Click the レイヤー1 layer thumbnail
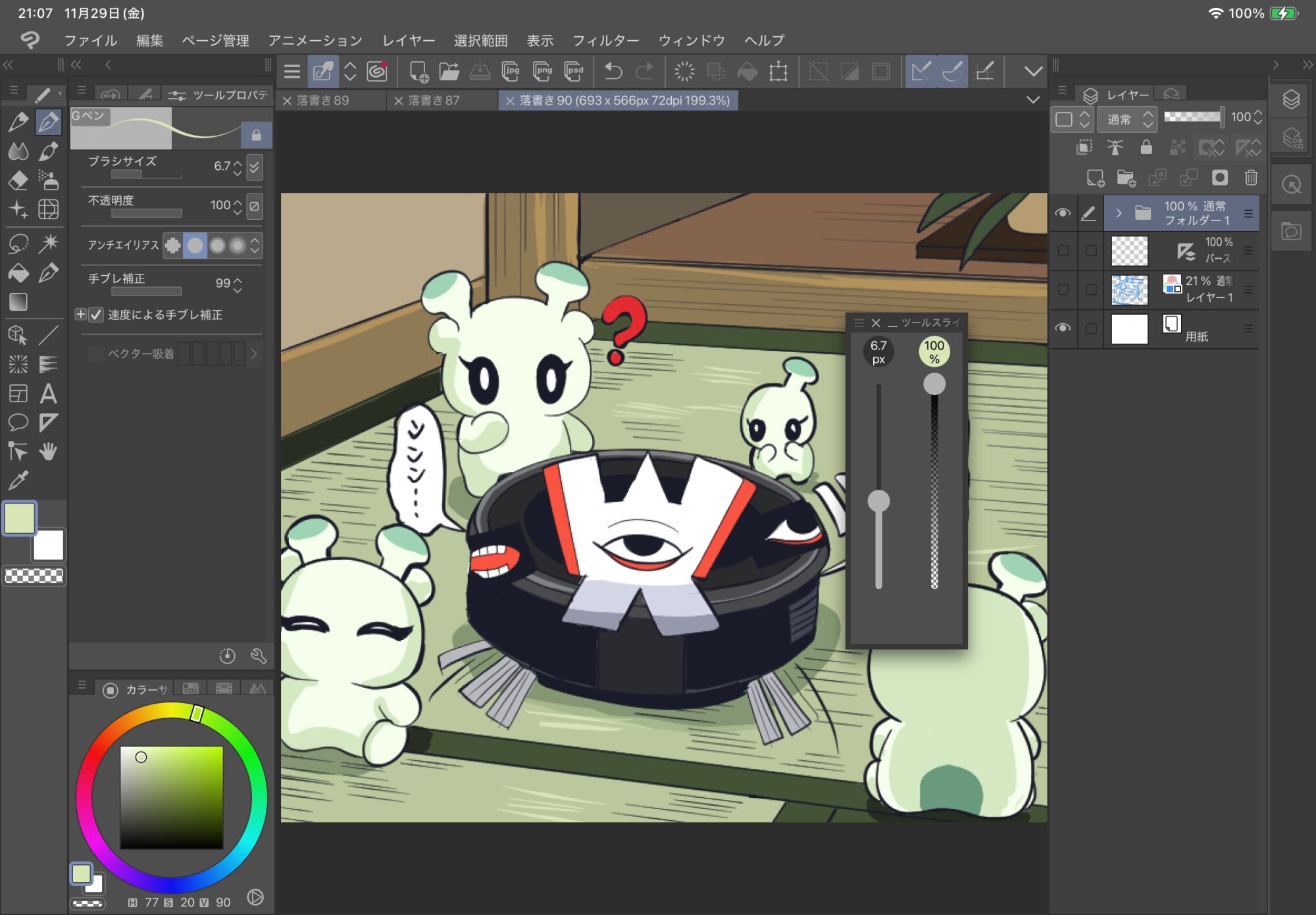 pyautogui.click(x=1129, y=290)
